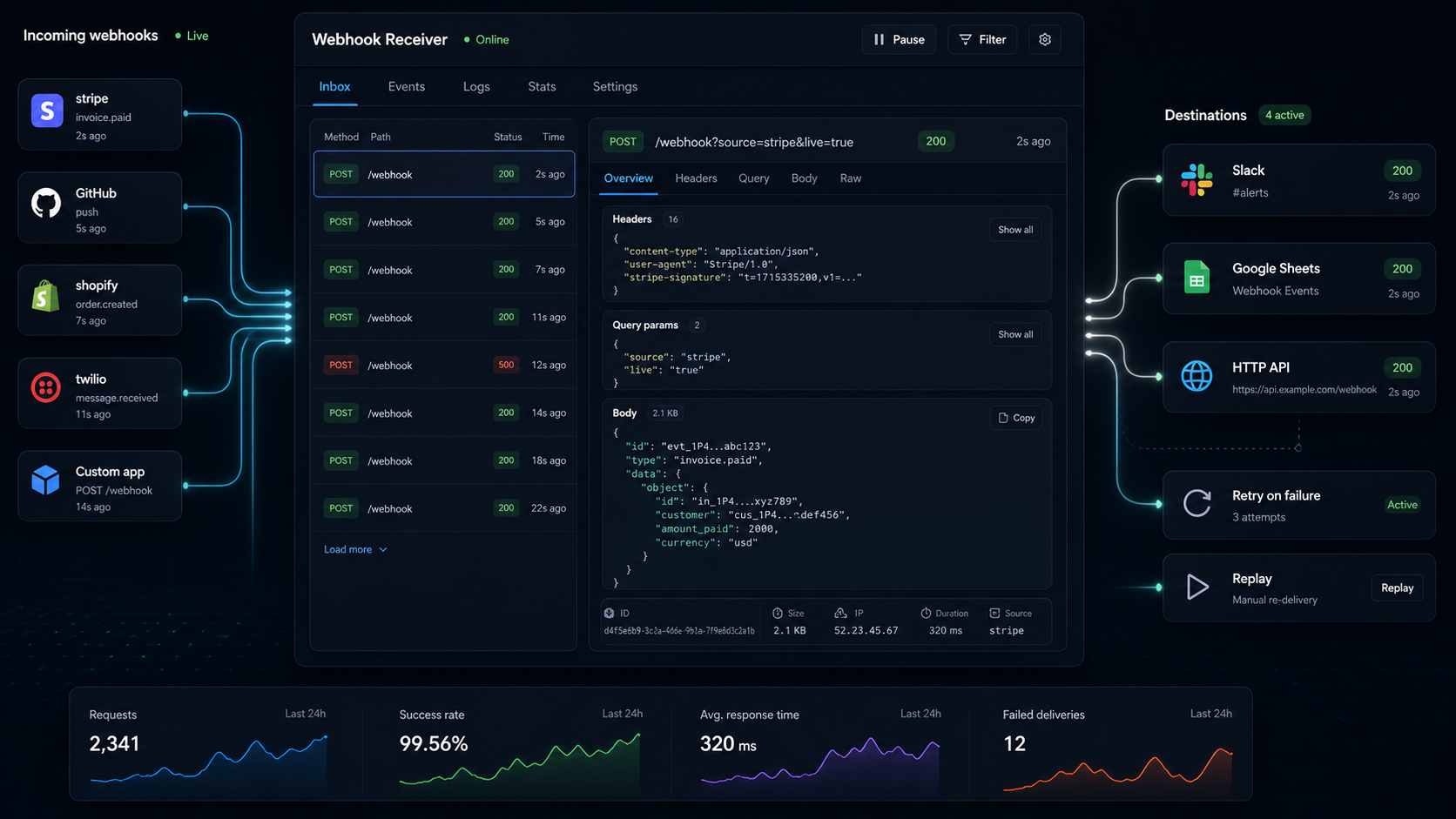
Task: Click the Replay button
Action: point(1397,587)
